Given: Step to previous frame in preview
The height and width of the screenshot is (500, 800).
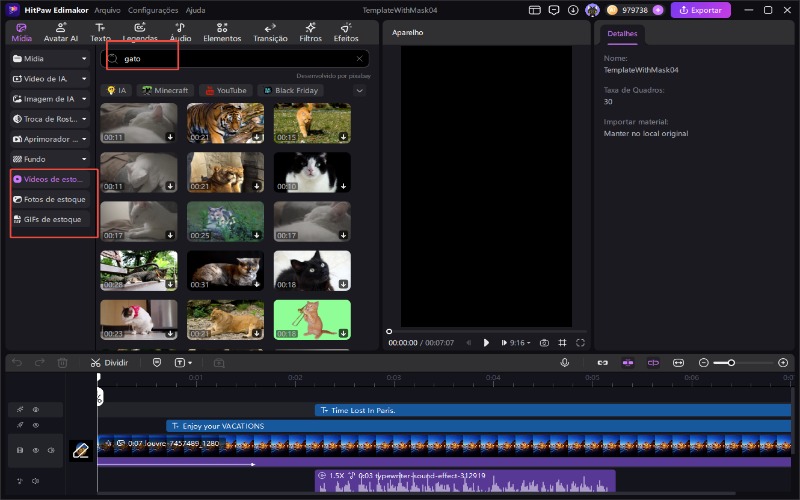Looking at the screenshot, I should [468, 343].
